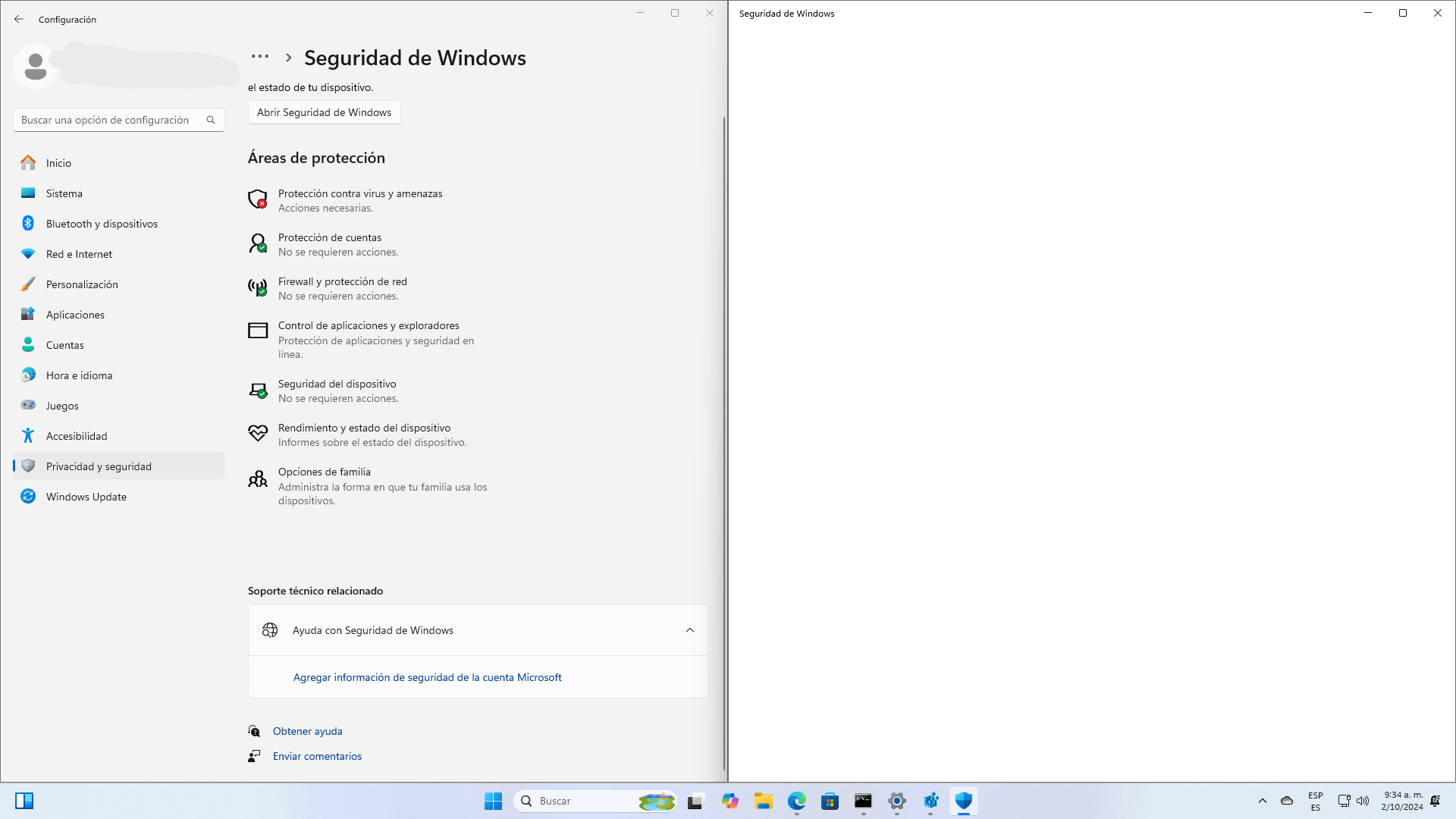1456x819 pixels.
Task: Click the Obtener ayuda headset icon
Action: (254, 731)
